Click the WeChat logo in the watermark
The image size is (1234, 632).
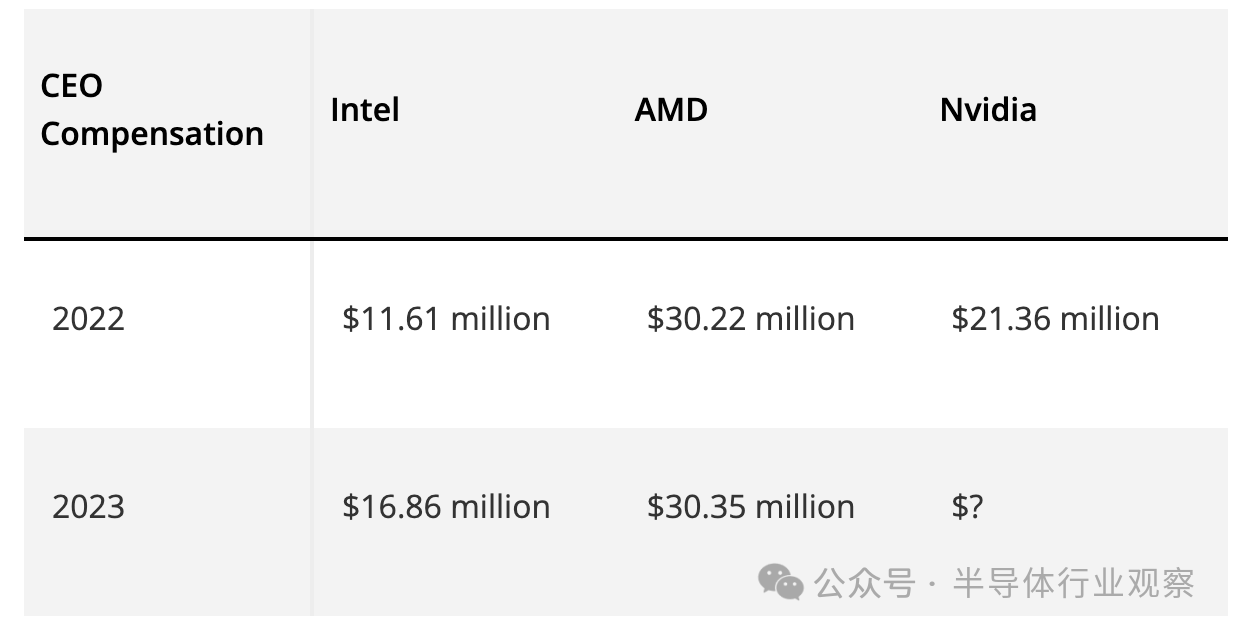780,581
